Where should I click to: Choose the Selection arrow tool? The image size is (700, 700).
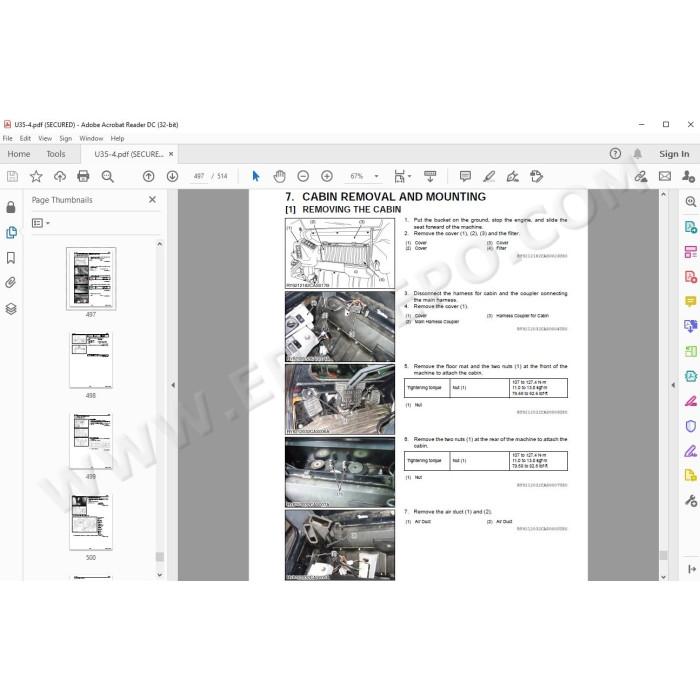point(256,176)
